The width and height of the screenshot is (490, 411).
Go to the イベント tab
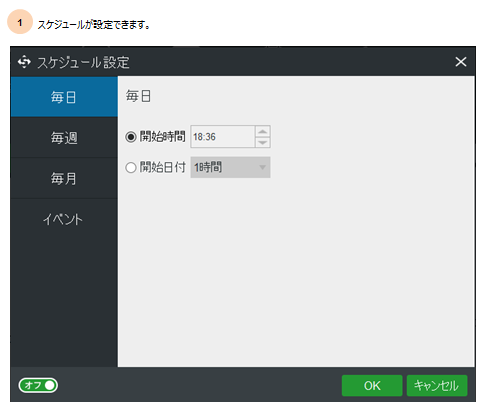click(x=64, y=219)
